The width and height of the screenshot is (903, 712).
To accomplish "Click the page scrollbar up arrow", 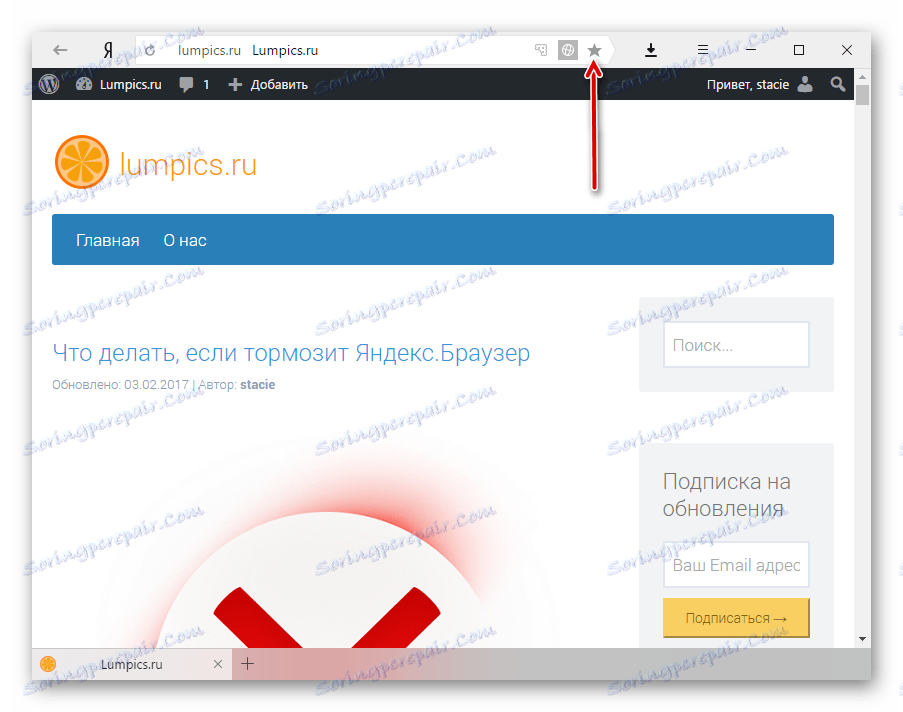I will pyautogui.click(x=862, y=77).
